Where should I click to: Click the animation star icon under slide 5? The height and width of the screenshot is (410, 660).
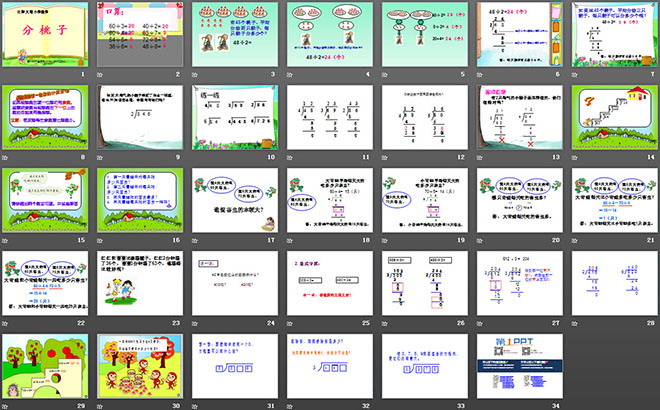pyautogui.click(x=385, y=75)
